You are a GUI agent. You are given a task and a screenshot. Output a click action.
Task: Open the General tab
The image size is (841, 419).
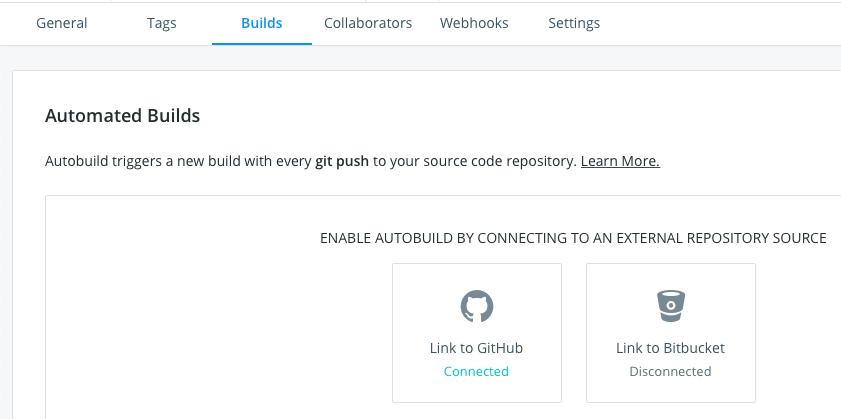coord(62,23)
